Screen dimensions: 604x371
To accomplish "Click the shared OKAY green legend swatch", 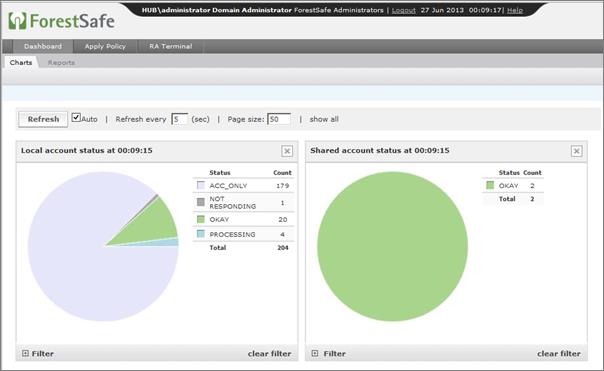I will 490,185.
